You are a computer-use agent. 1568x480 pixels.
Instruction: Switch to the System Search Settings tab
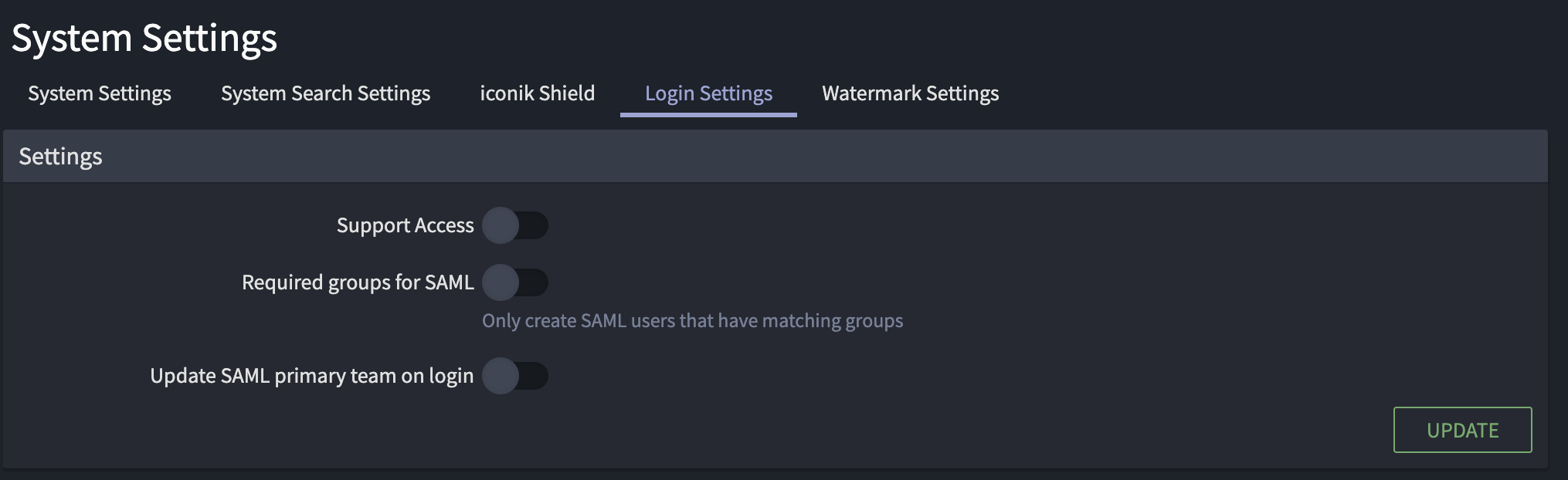pyautogui.click(x=325, y=93)
